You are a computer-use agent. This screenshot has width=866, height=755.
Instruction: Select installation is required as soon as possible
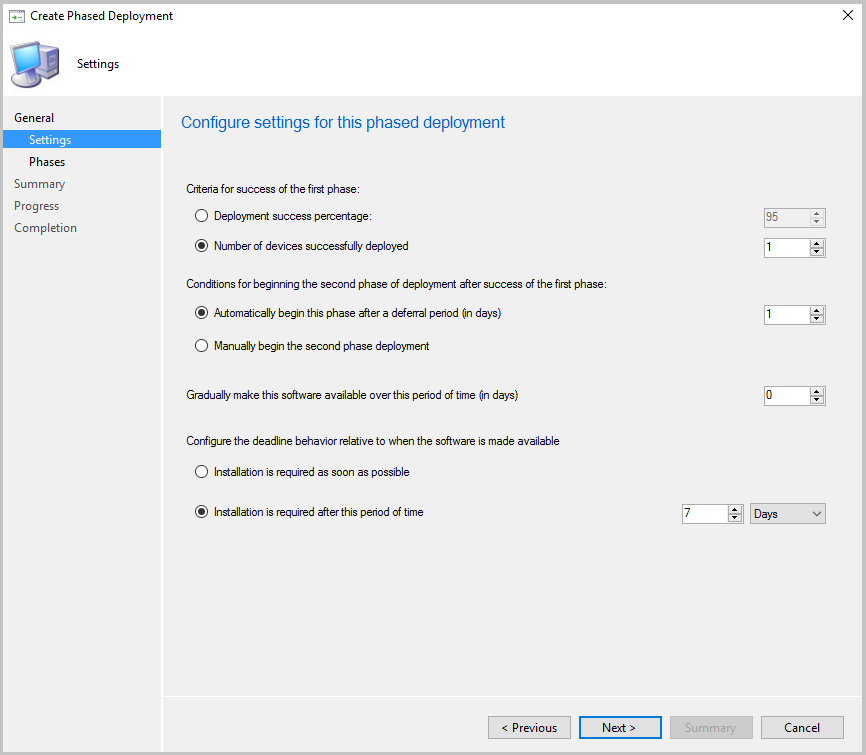(201, 471)
